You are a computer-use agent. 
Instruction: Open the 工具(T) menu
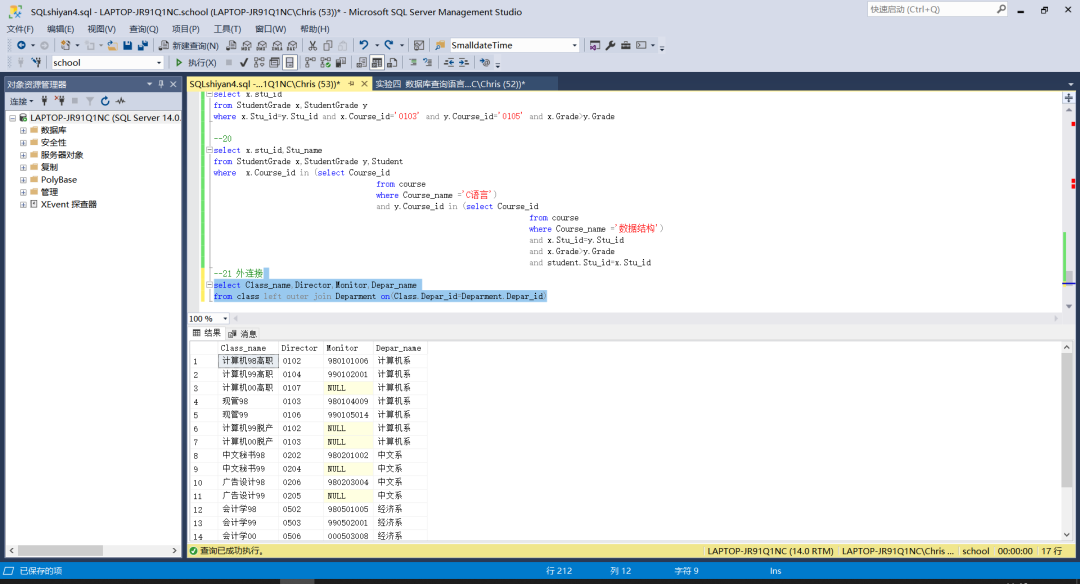pyautogui.click(x=227, y=29)
